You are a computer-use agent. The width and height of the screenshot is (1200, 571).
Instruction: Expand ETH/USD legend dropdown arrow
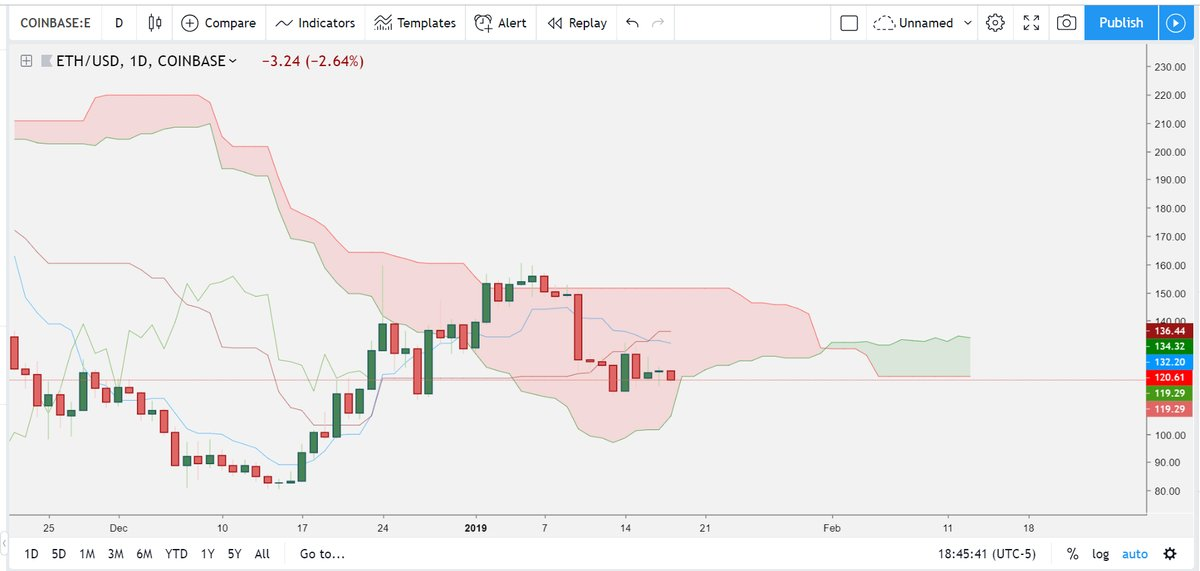(x=233, y=62)
